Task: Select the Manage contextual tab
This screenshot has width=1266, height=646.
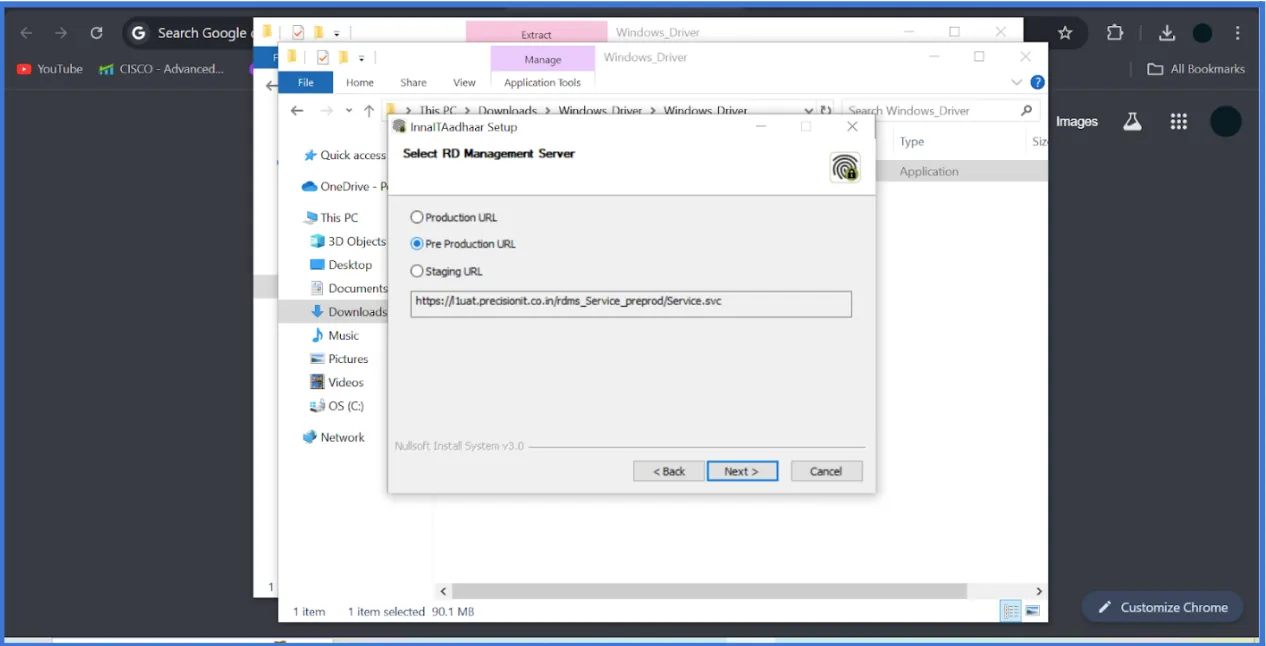Action: pos(543,59)
